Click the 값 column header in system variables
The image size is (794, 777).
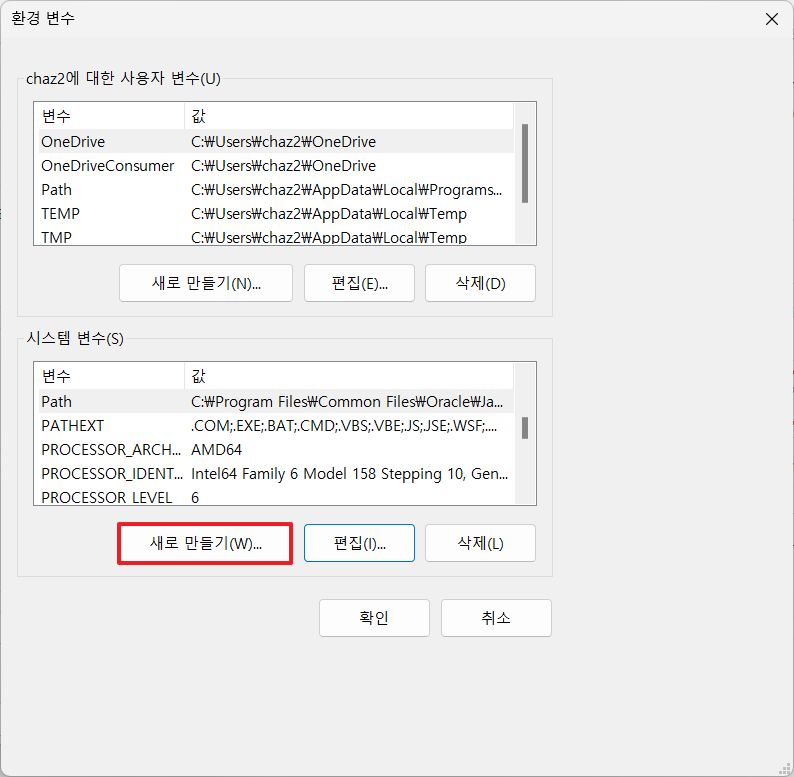349,376
